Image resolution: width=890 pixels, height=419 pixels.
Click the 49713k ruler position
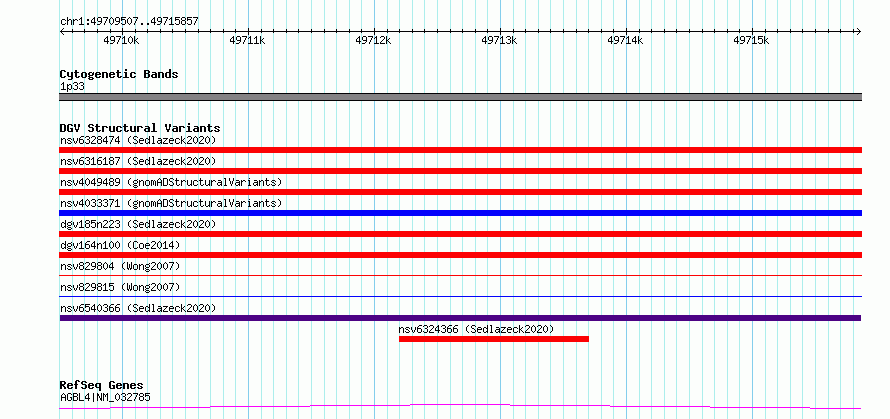coord(499,40)
